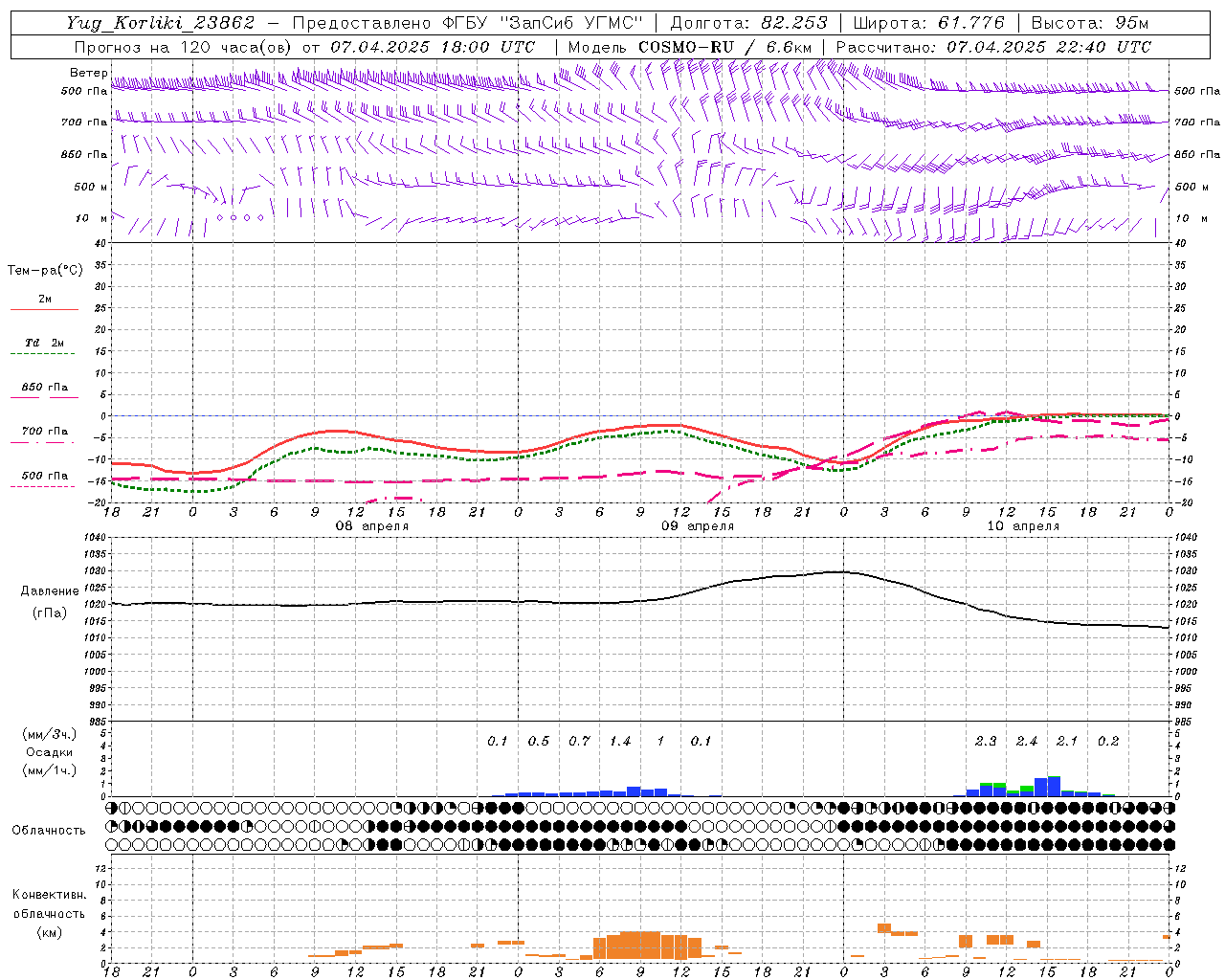The image size is (1225, 980).
Task: Click the 2.4 precipitation total value
Action: (1027, 741)
